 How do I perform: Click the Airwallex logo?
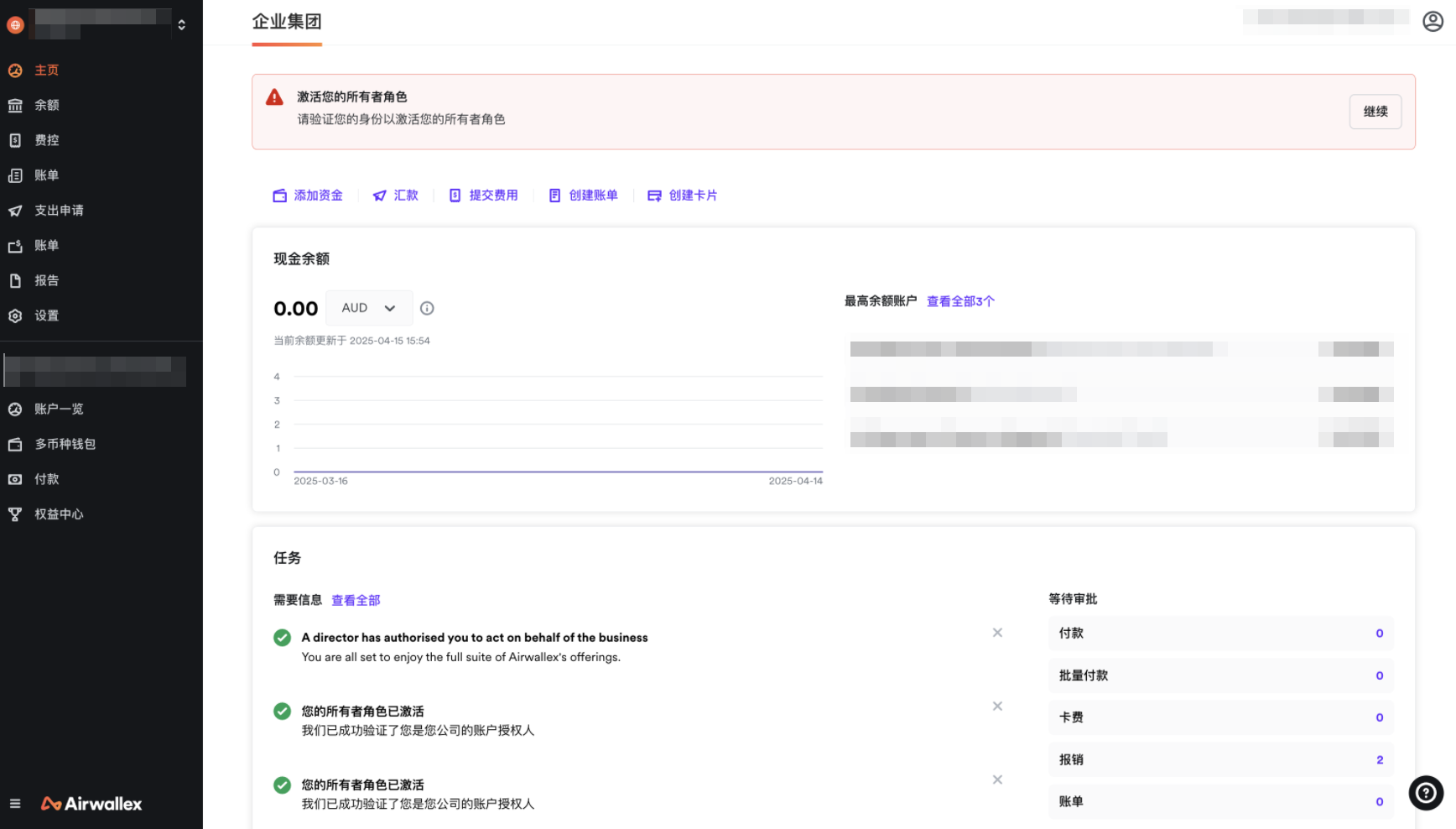coord(92,804)
